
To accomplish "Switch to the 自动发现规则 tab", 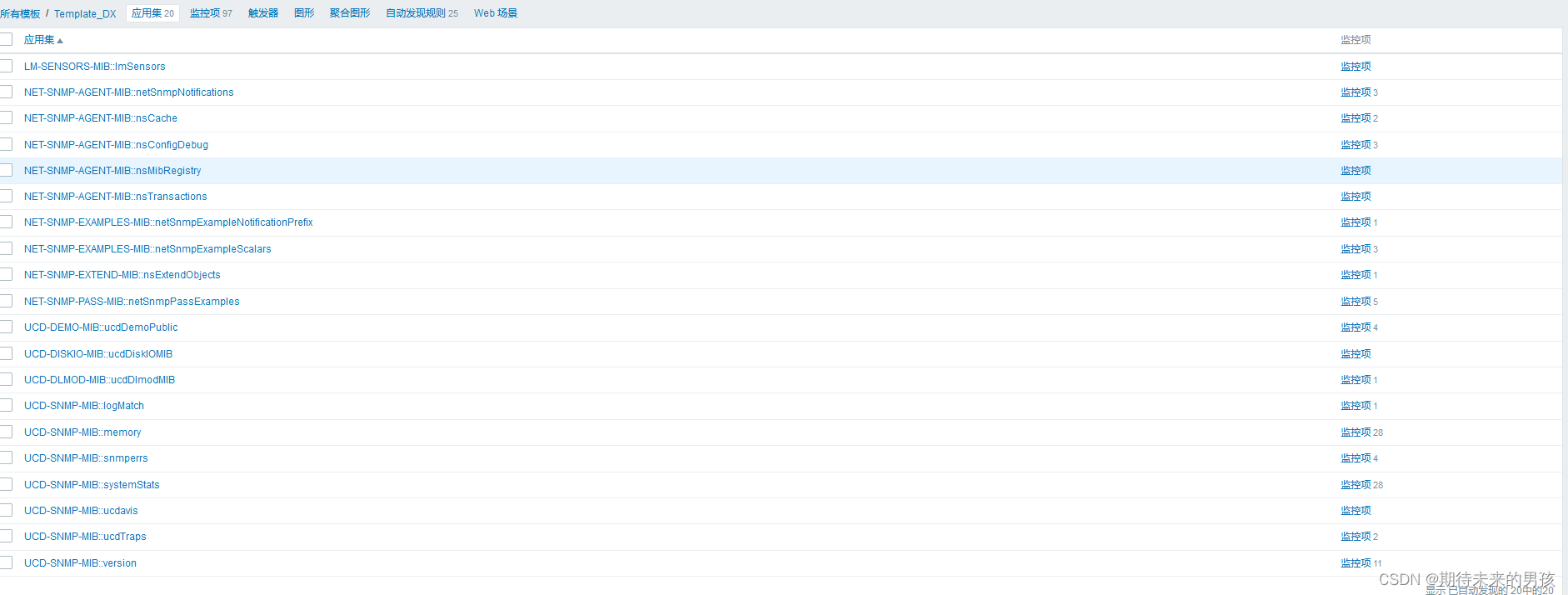I will 422,13.
